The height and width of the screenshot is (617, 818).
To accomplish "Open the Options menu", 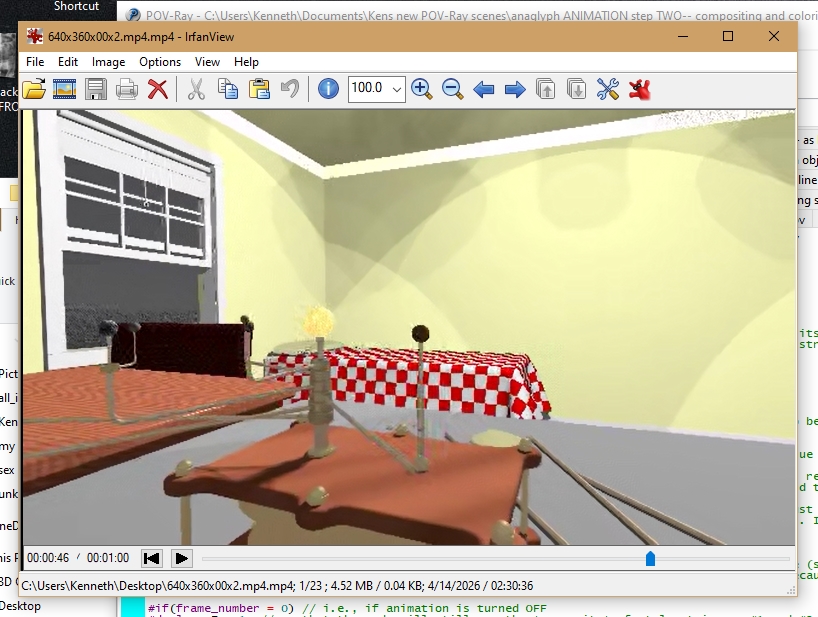I will [x=160, y=62].
